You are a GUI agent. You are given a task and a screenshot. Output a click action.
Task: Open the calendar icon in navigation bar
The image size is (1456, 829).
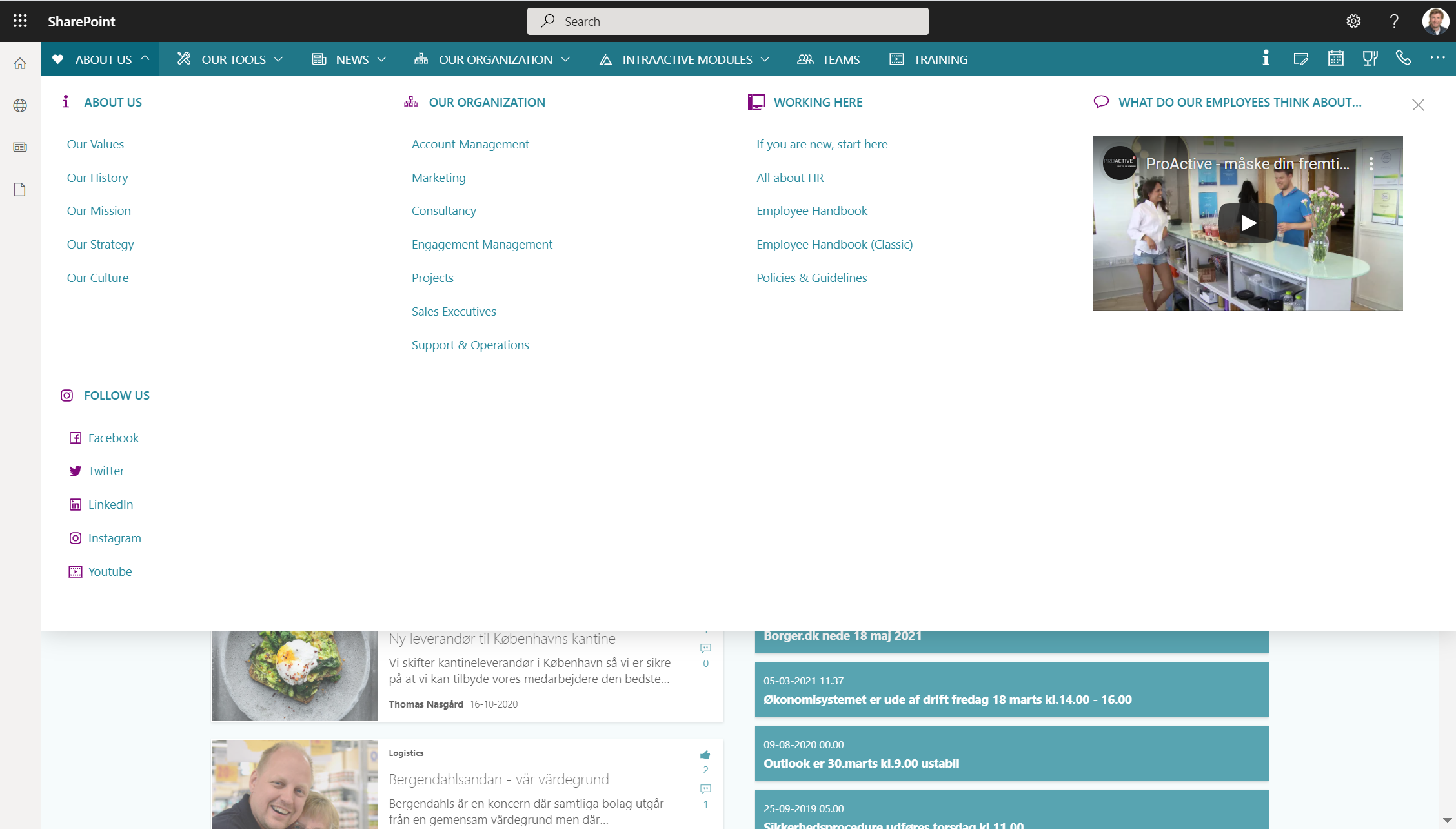pos(1335,59)
